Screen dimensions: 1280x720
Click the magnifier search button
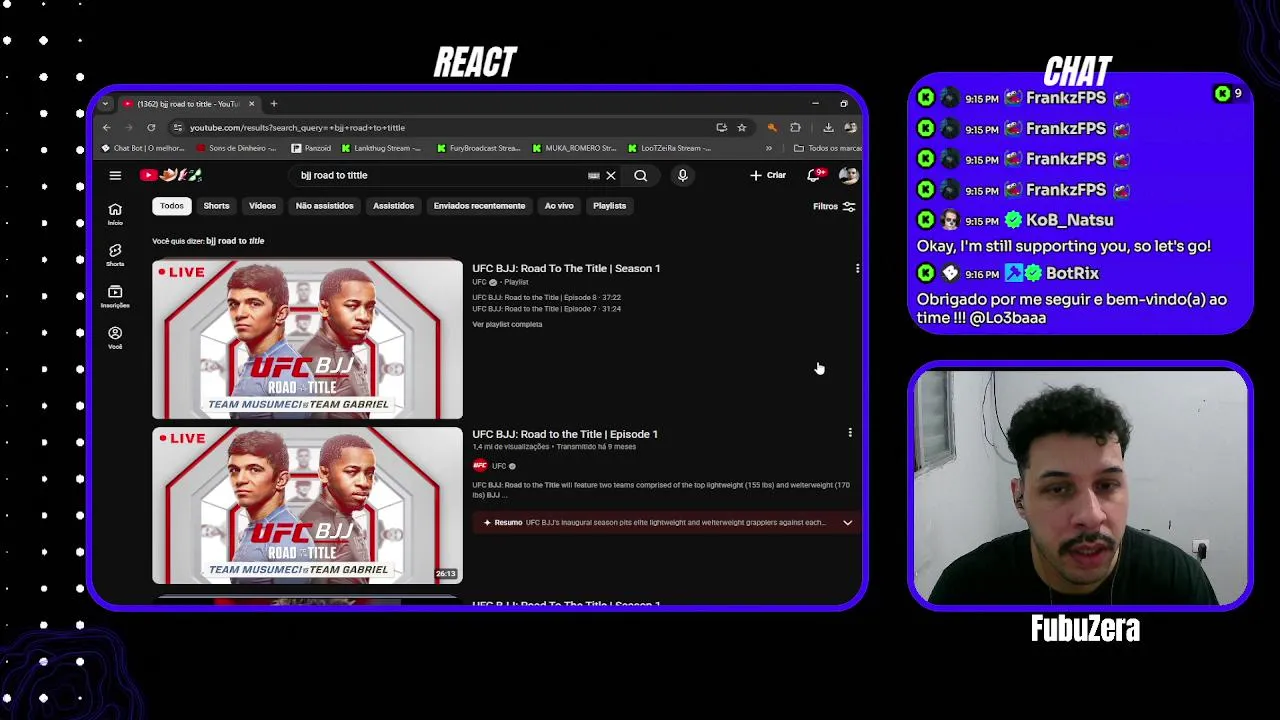(640, 175)
